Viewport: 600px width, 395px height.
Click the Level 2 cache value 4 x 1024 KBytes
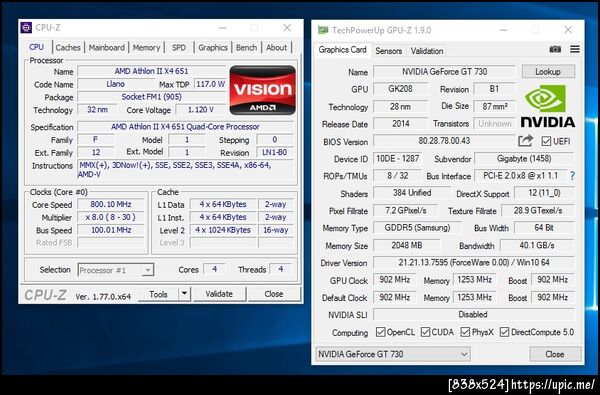(223, 230)
